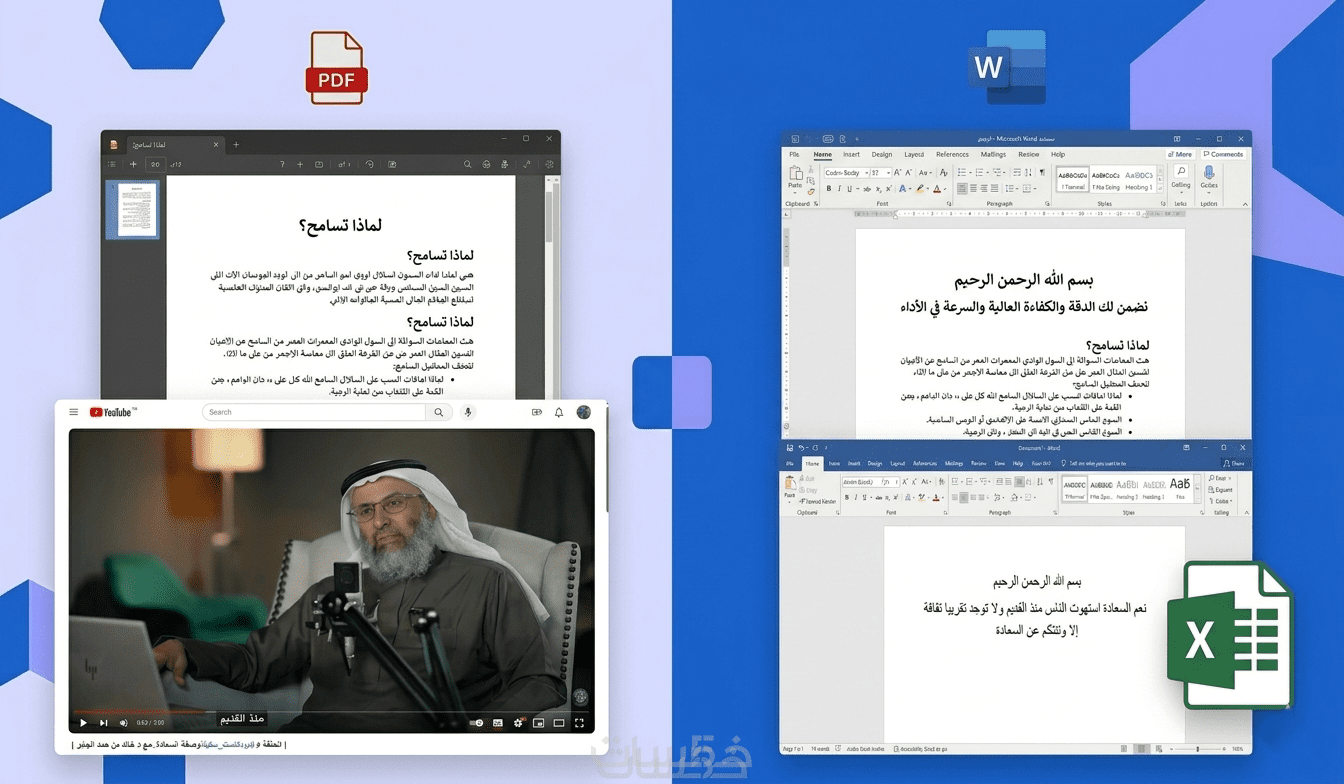Click the Dictate microphone in upper Word
1344x784 pixels.
(x=1209, y=177)
